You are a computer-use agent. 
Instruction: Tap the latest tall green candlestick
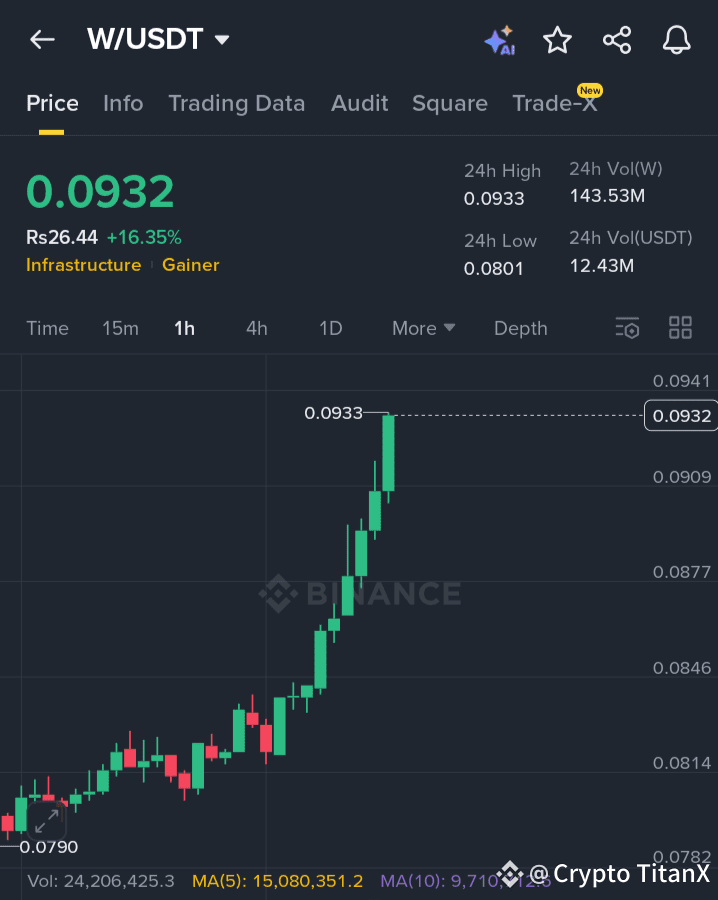(389, 453)
